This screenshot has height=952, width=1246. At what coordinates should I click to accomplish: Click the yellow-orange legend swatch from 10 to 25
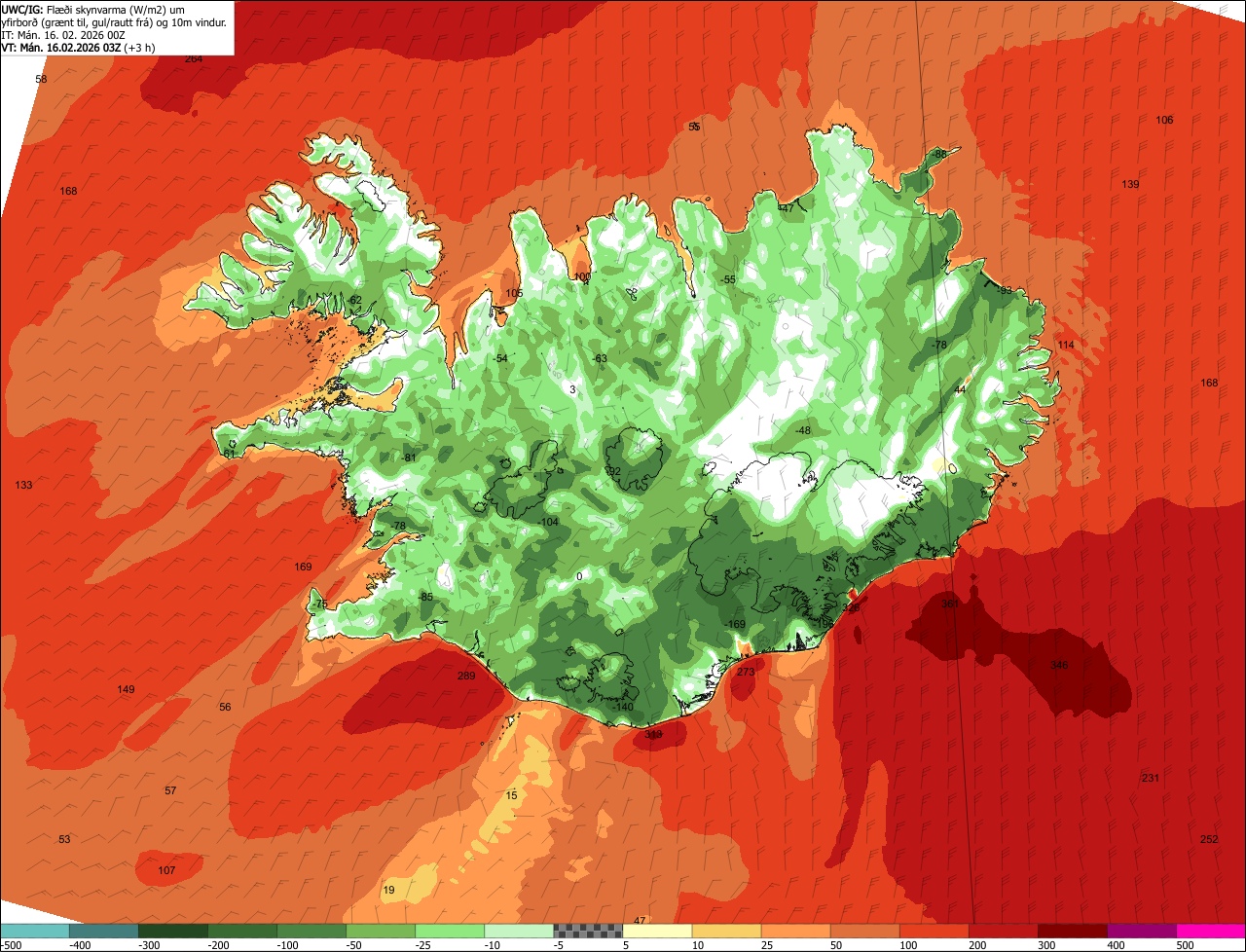point(726,931)
